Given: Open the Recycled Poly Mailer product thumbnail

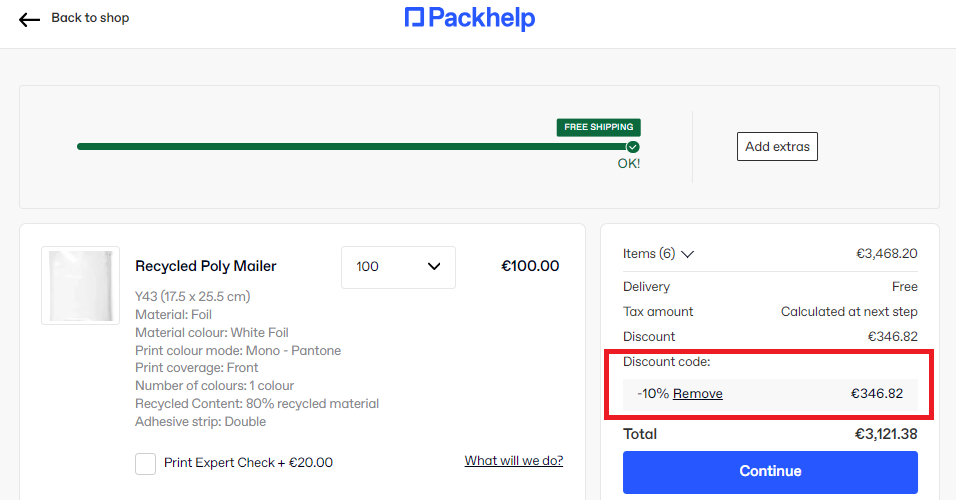Looking at the screenshot, I should pos(80,285).
